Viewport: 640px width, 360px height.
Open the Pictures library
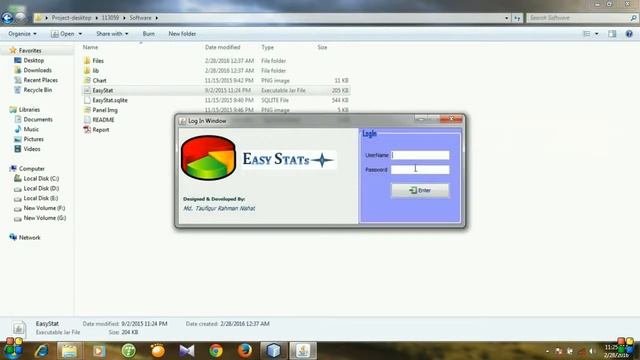(x=33, y=139)
